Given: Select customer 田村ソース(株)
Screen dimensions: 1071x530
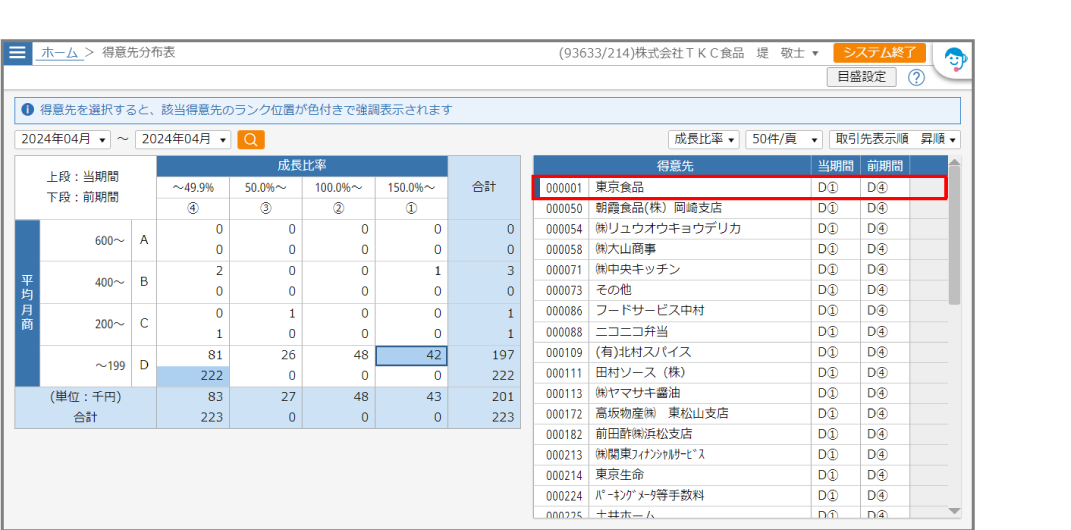Looking at the screenshot, I should [741, 372].
